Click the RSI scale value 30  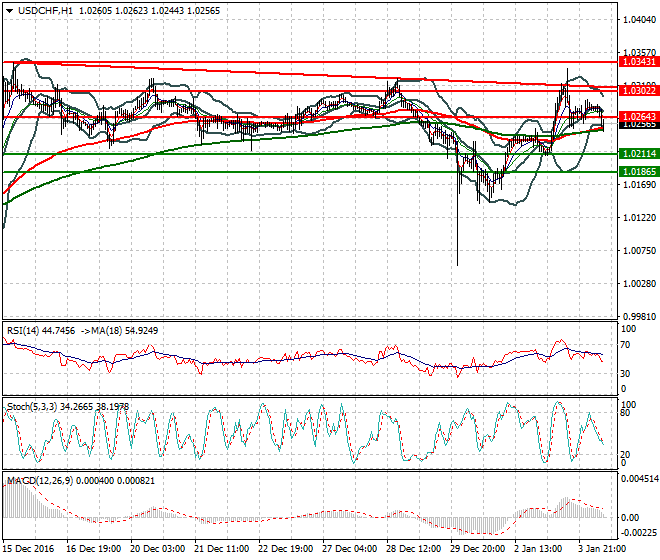tap(625, 373)
